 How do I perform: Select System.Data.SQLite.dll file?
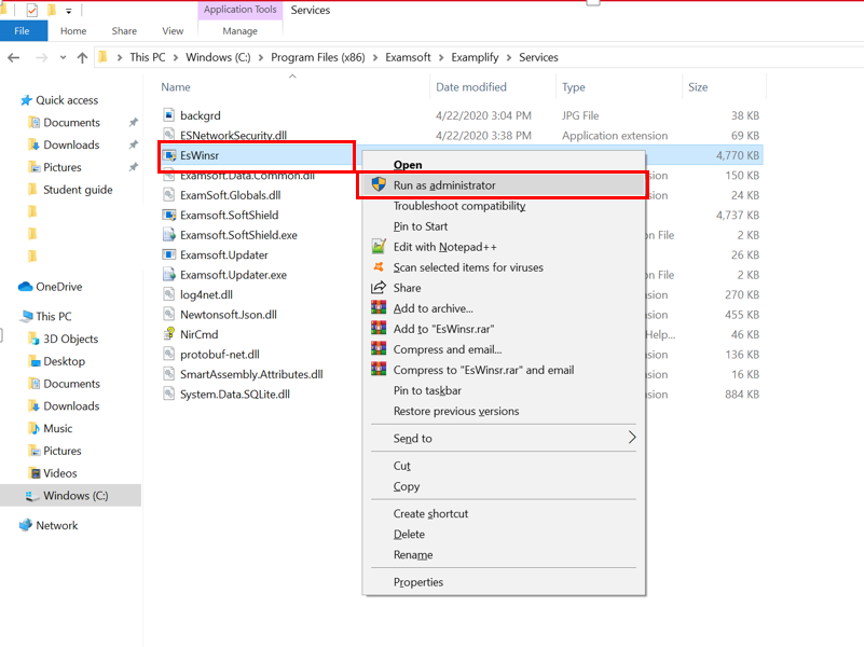(235, 394)
